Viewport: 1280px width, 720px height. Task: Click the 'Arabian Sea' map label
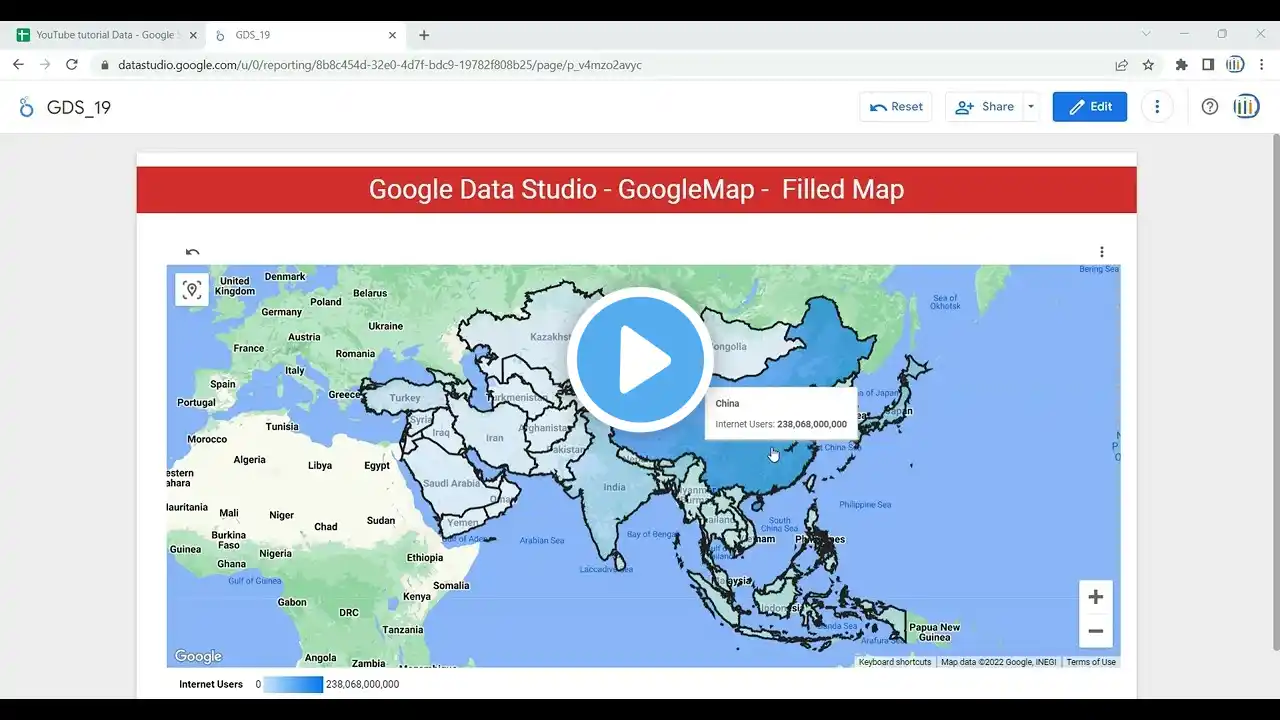(x=543, y=540)
